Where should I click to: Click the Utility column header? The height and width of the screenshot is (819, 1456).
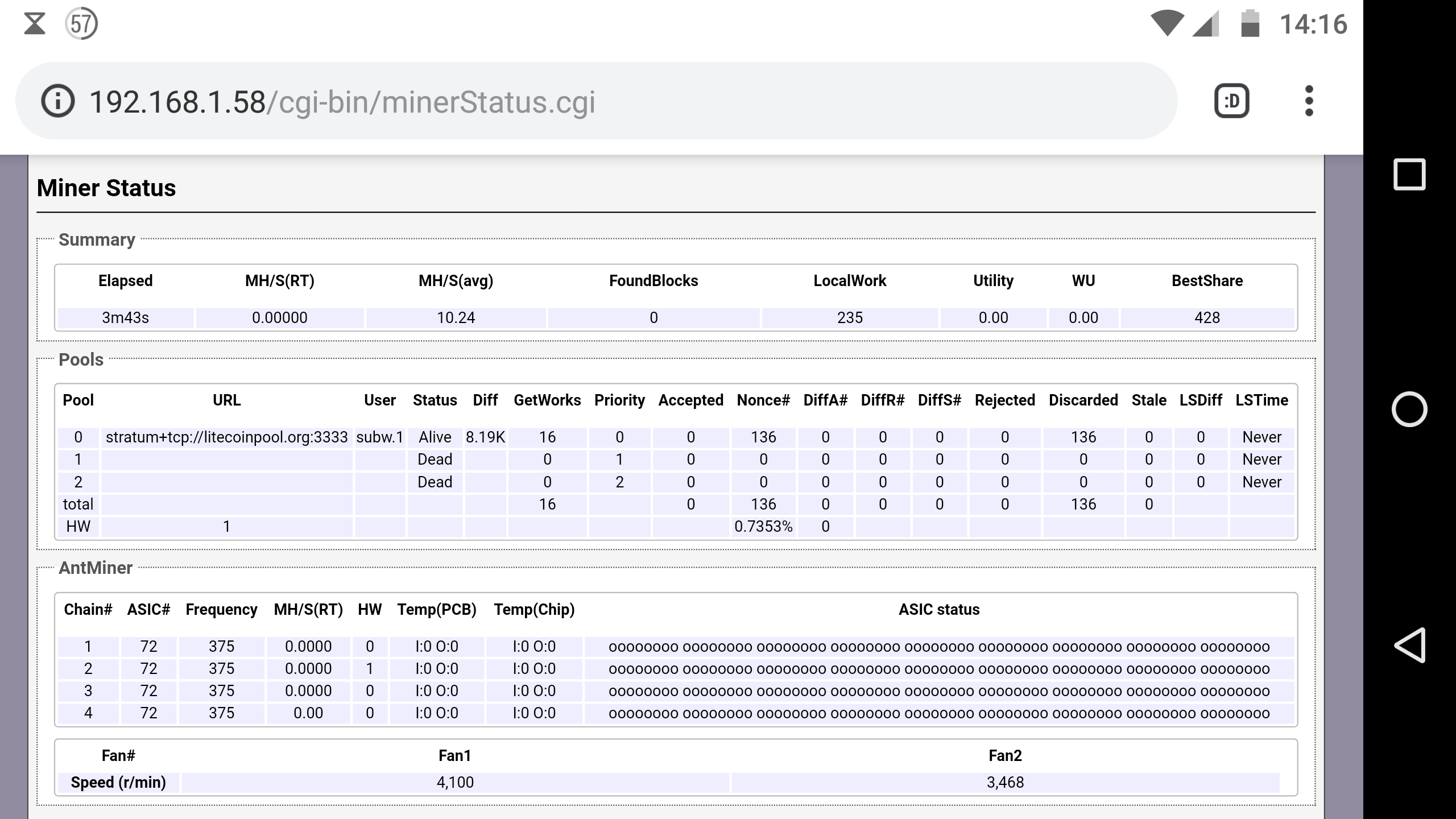(x=993, y=280)
